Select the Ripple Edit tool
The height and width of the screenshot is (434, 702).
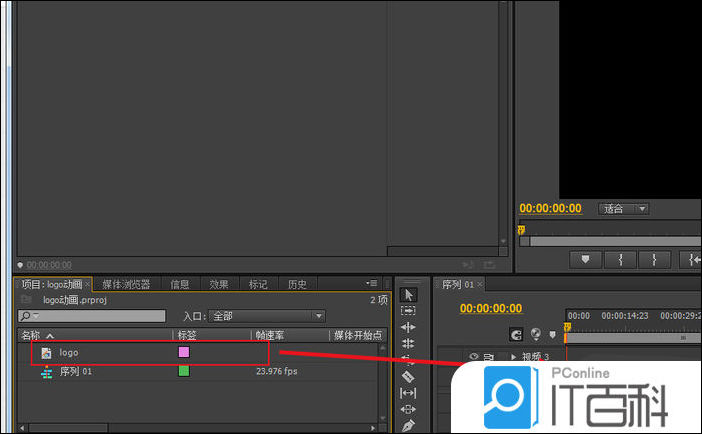pos(408,327)
